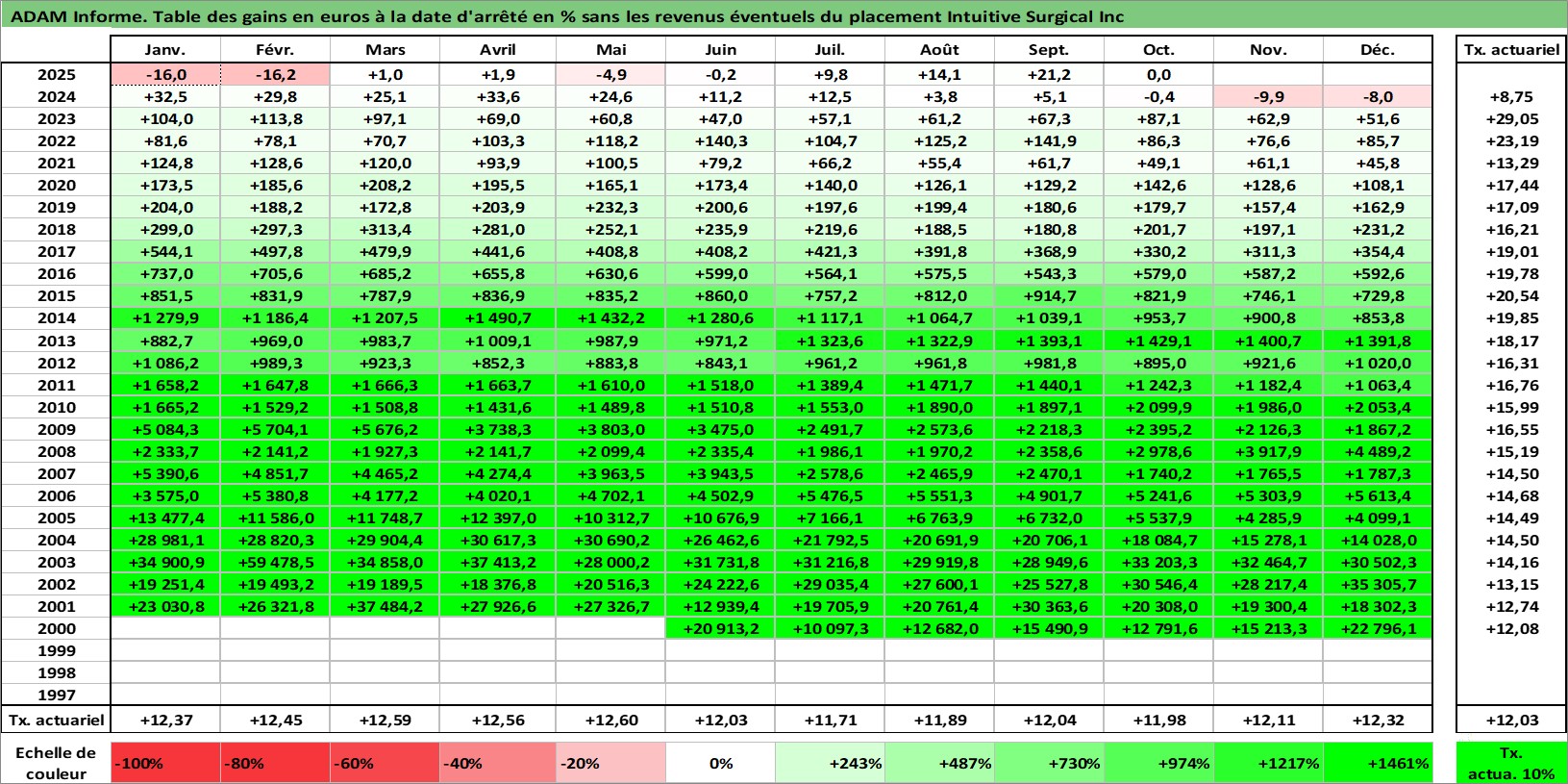Select the 'Déc.' column header

[x=1378, y=50]
